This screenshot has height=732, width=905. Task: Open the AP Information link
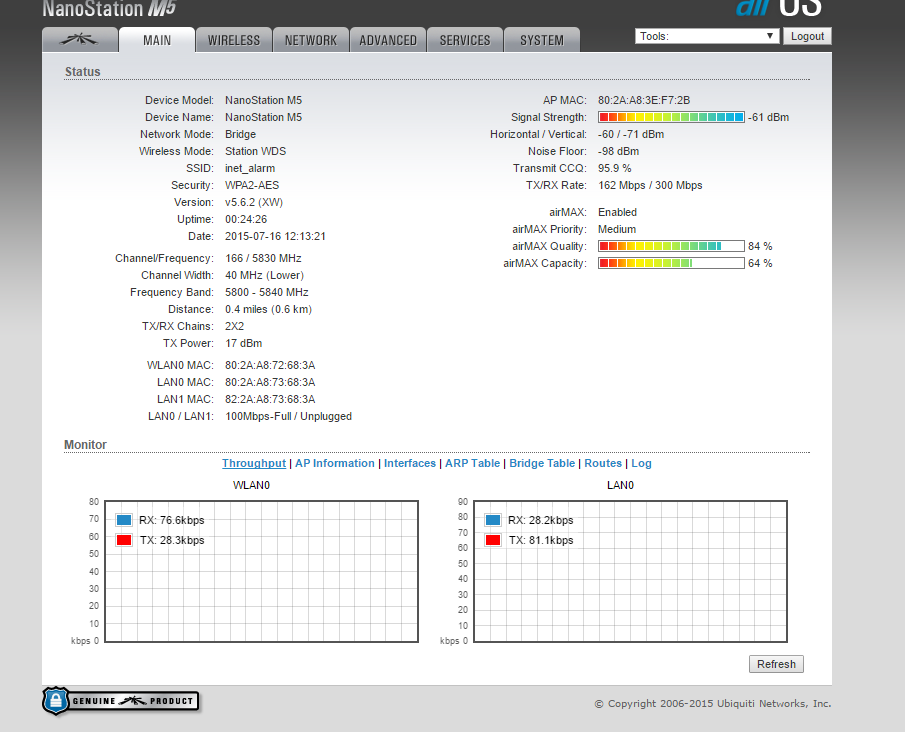(x=335, y=463)
